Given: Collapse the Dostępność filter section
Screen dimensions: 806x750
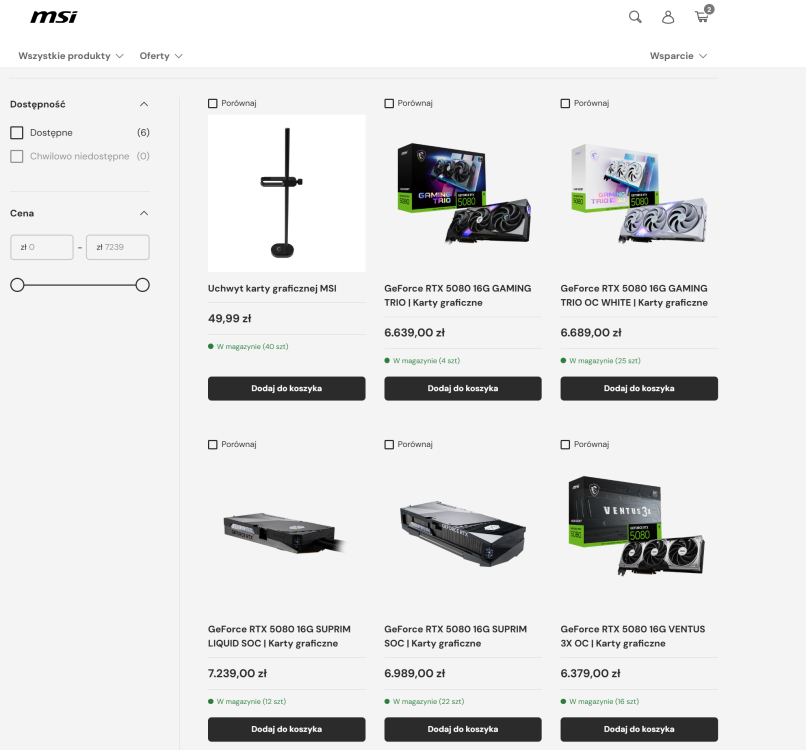Looking at the screenshot, I should [144, 104].
